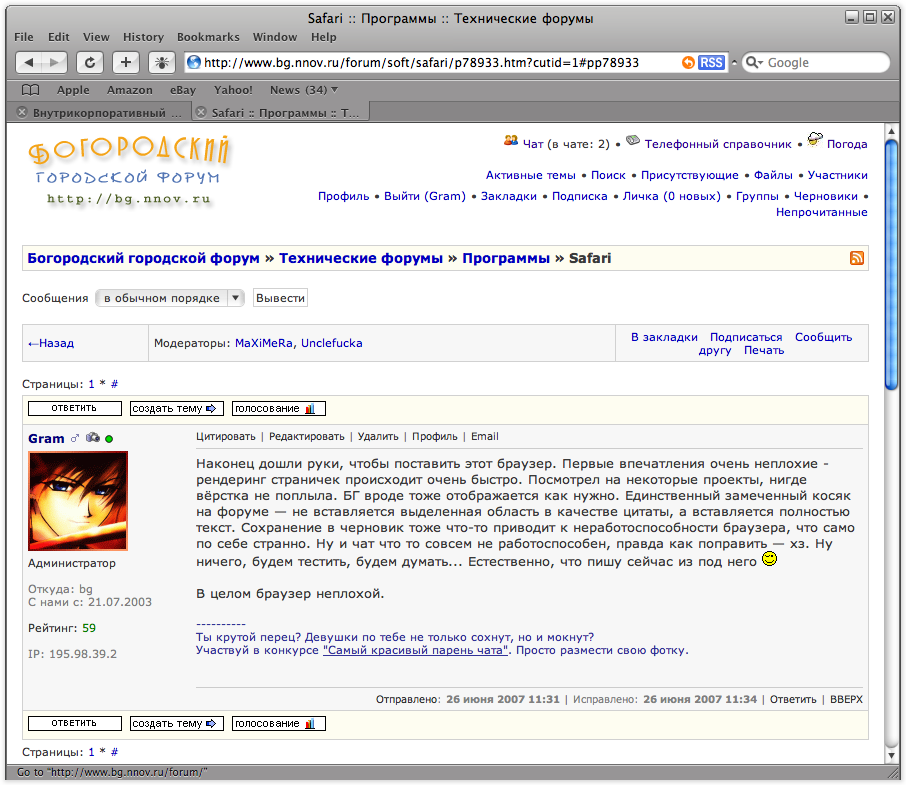
Task: Open the History menu
Action: point(143,37)
